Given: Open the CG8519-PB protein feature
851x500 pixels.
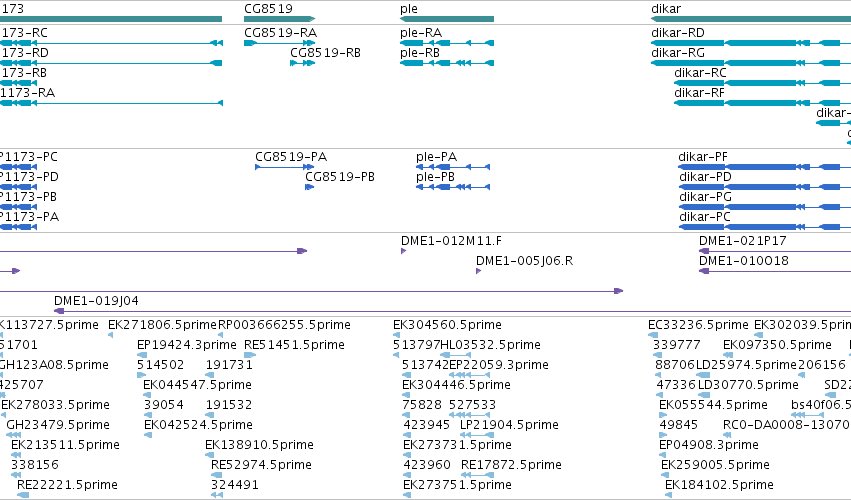Looking at the screenshot, I should tap(309, 187).
